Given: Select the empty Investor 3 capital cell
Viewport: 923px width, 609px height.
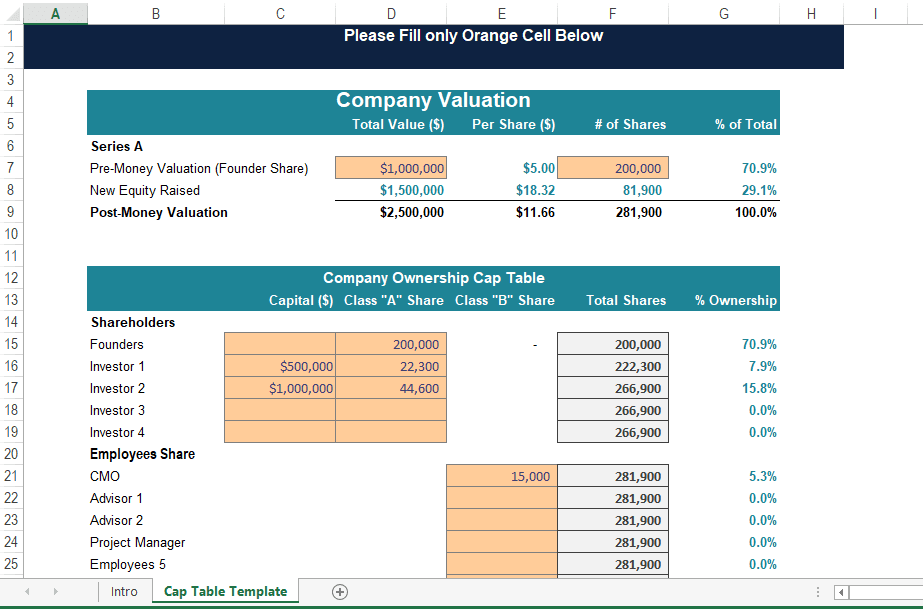Looking at the screenshot, I should [280, 410].
